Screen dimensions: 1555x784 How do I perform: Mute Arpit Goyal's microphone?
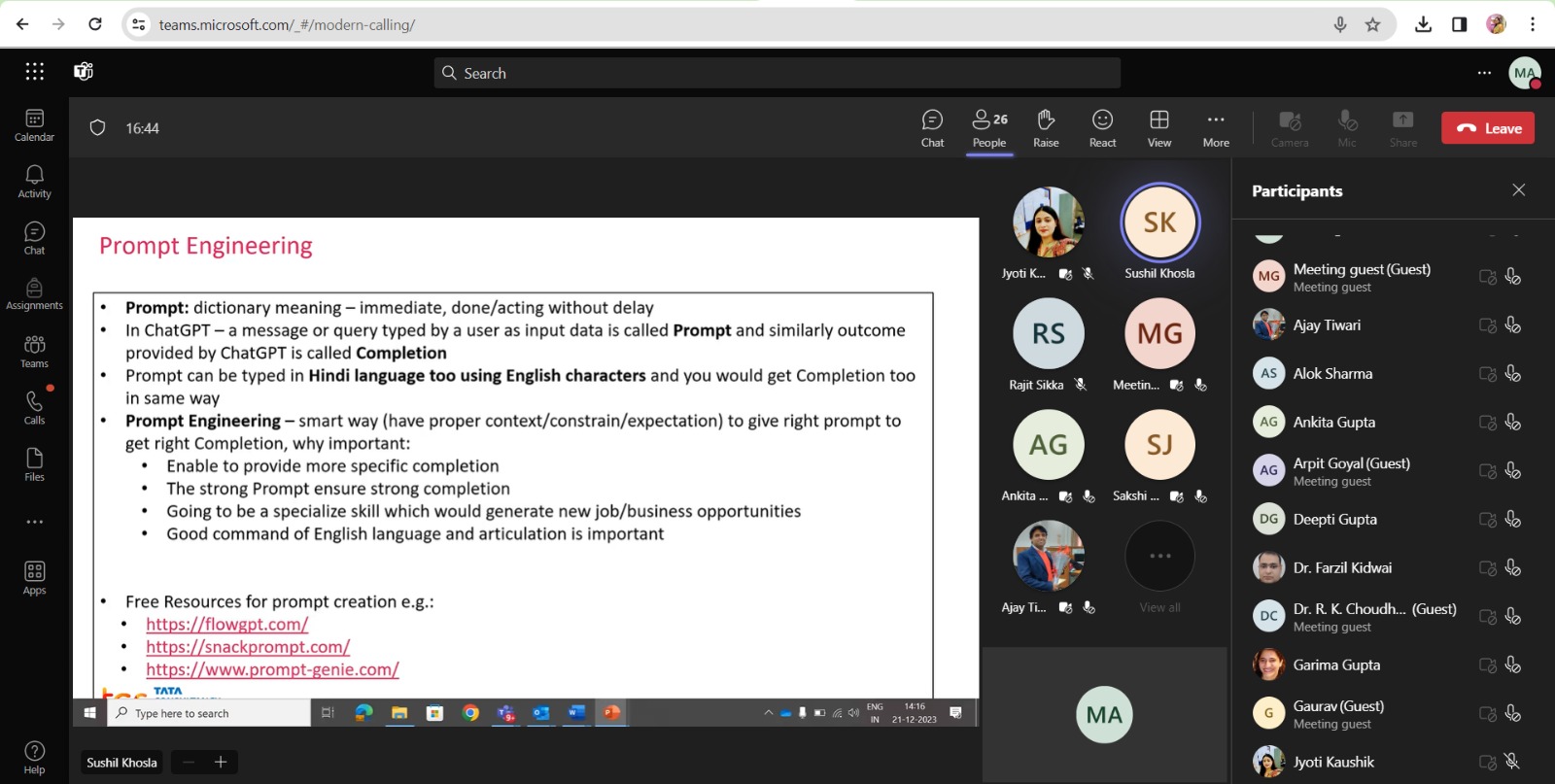pyautogui.click(x=1512, y=471)
